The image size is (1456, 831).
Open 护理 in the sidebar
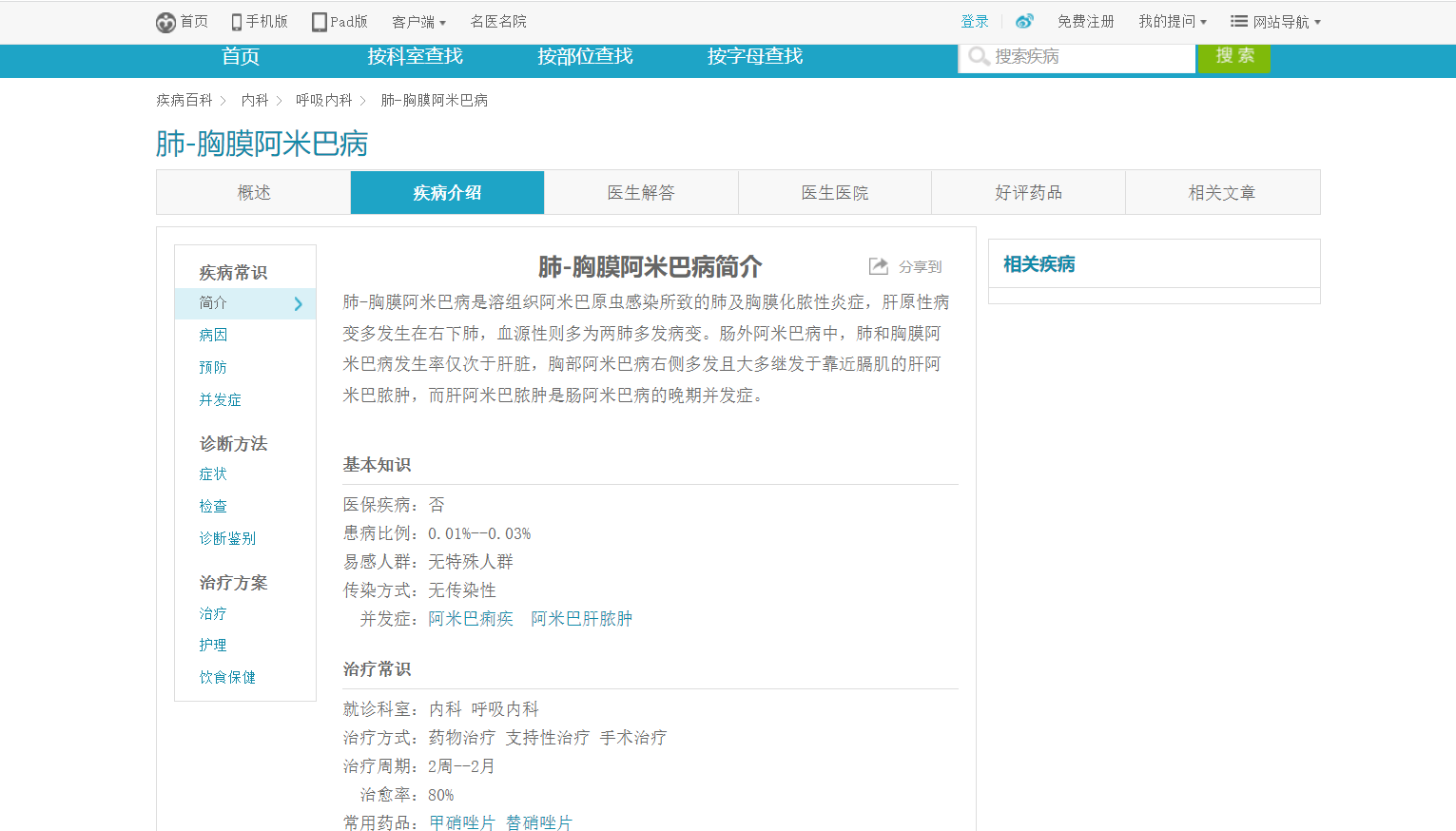pos(213,645)
